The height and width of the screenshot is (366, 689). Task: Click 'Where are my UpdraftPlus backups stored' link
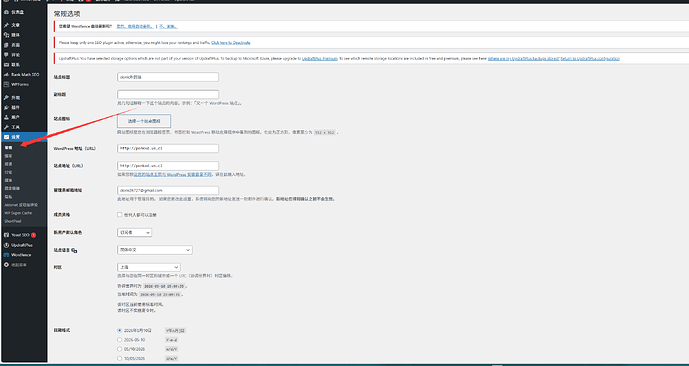[x=524, y=58]
